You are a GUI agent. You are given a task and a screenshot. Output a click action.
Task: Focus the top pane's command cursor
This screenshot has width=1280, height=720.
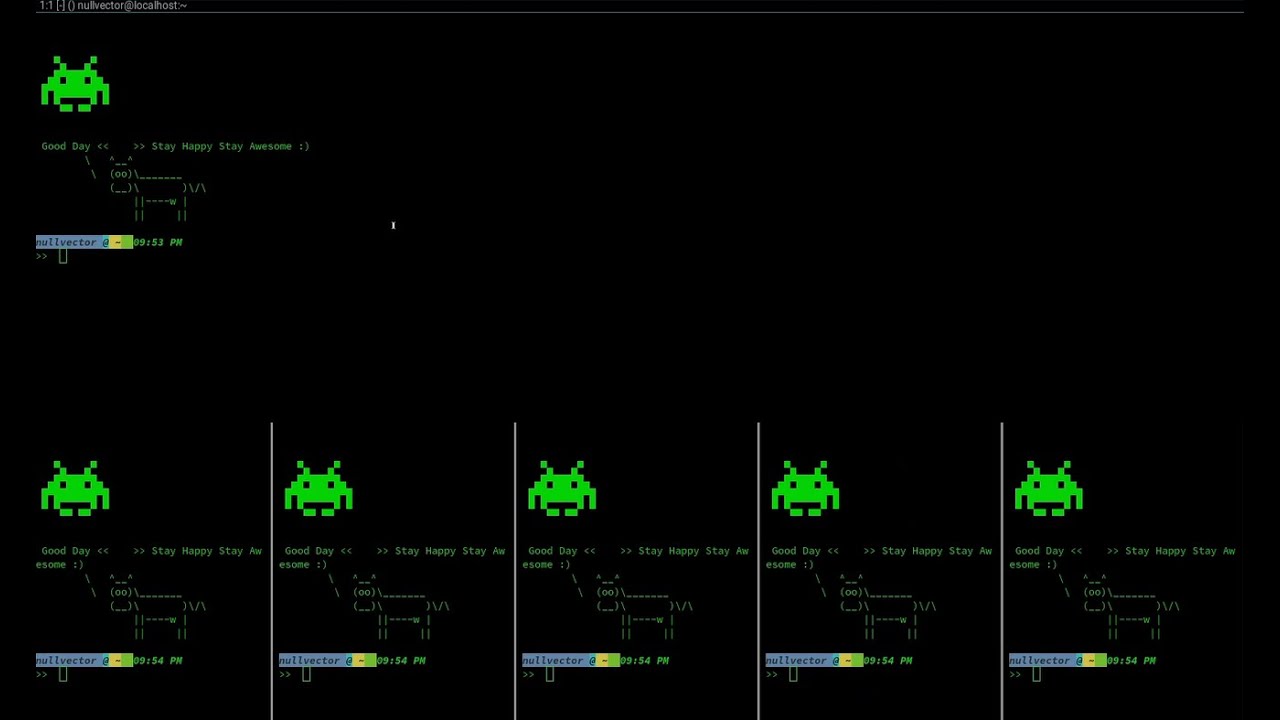pos(63,257)
